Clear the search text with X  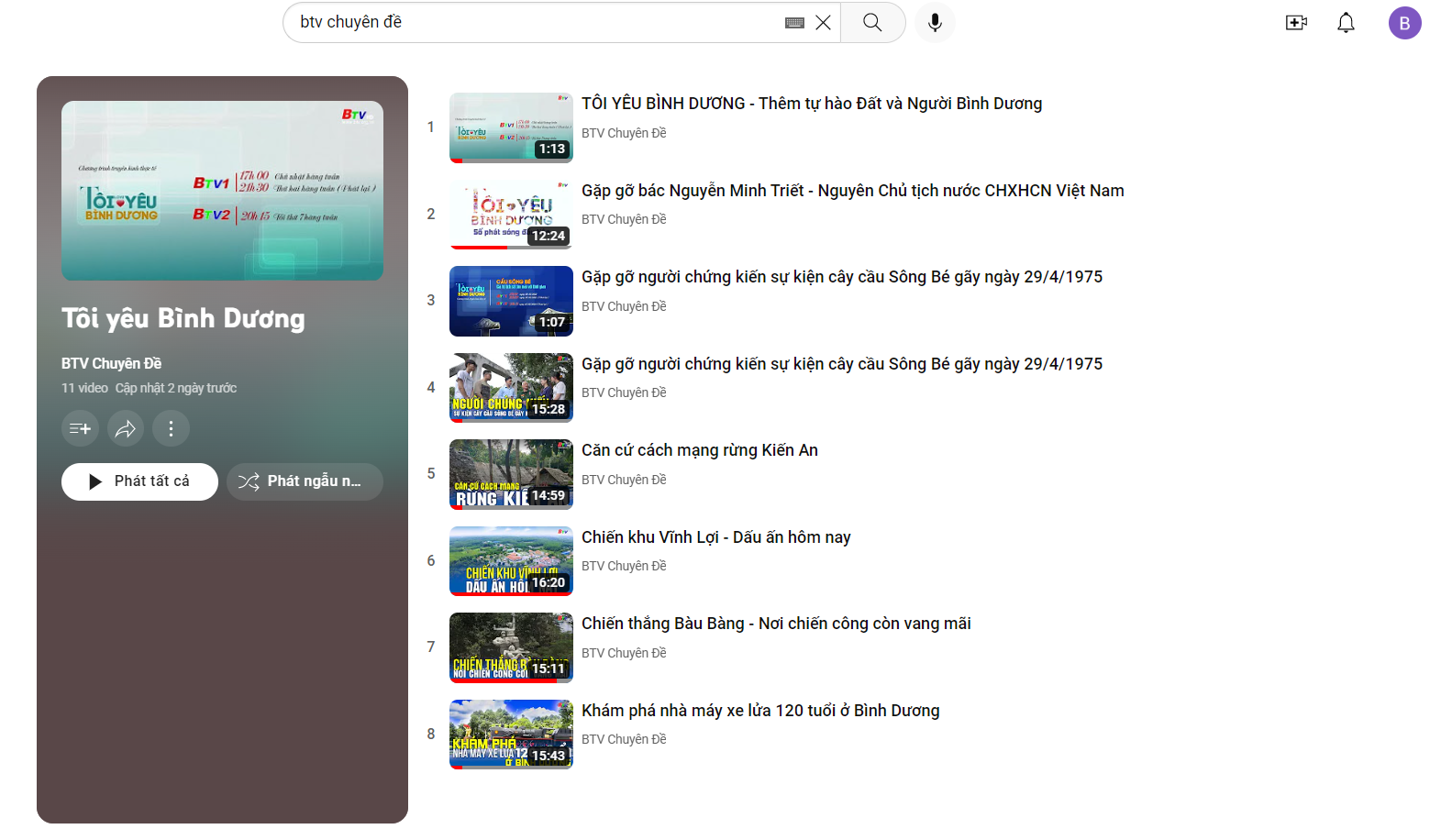[823, 23]
